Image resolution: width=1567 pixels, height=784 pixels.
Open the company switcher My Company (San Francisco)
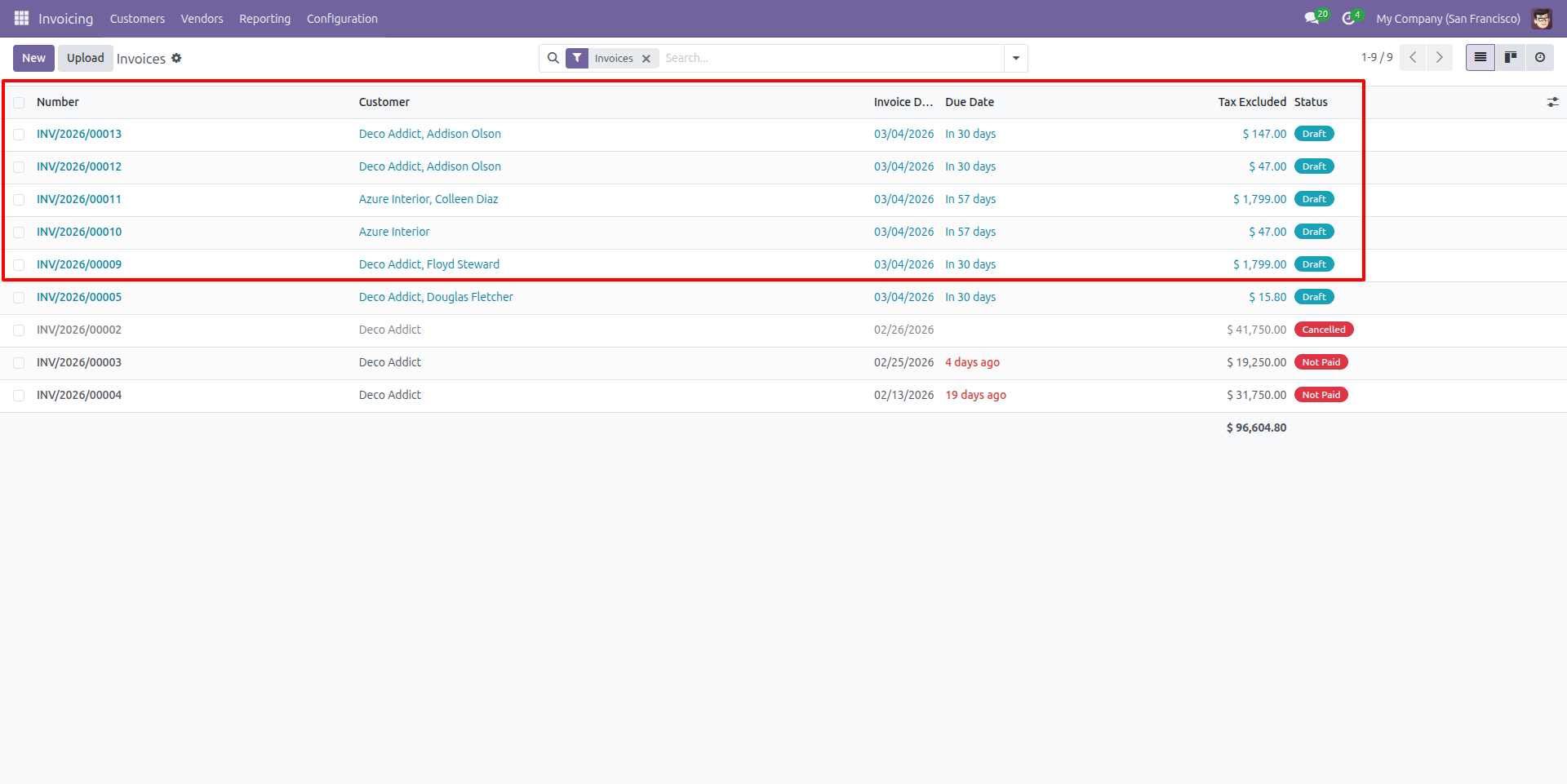click(x=1448, y=18)
